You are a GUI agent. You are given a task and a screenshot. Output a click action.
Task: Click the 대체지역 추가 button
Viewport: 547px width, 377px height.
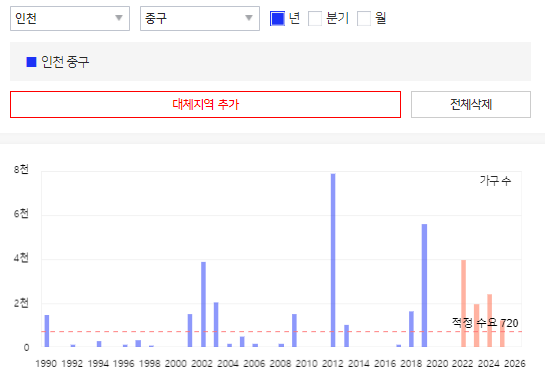click(x=205, y=105)
